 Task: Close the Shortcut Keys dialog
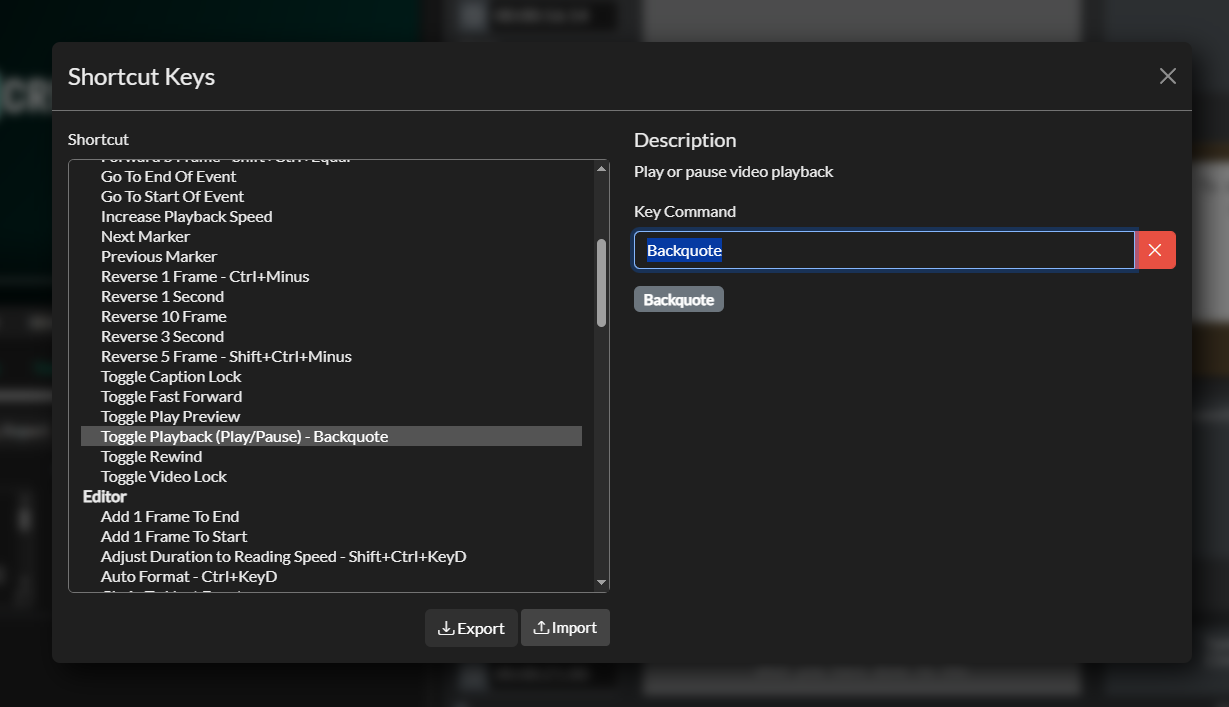point(1167,76)
